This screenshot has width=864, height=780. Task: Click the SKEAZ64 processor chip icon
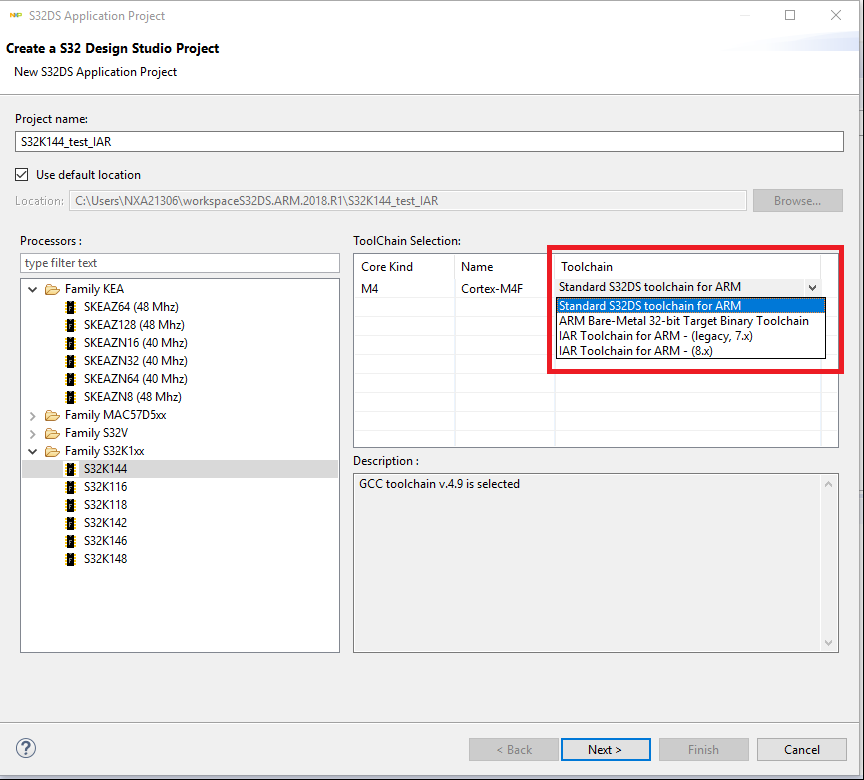70,307
